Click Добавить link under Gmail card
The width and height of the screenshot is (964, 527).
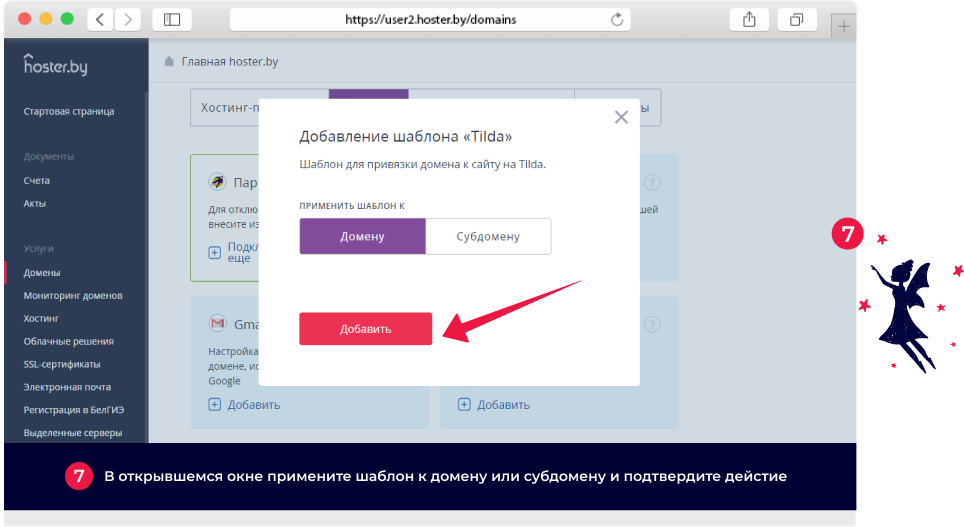pyautogui.click(x=254, y=405)
